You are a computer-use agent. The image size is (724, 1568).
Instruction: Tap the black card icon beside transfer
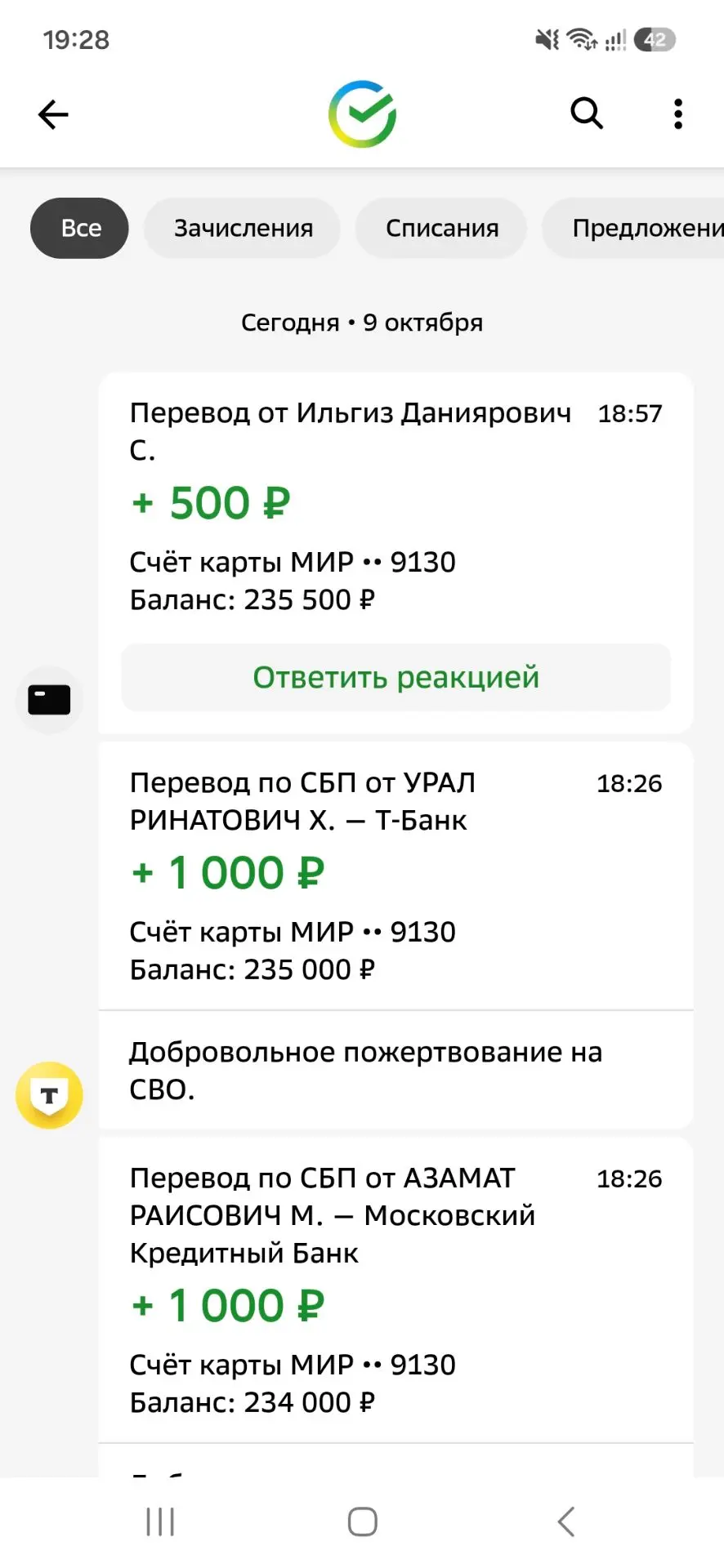[49, 700]
